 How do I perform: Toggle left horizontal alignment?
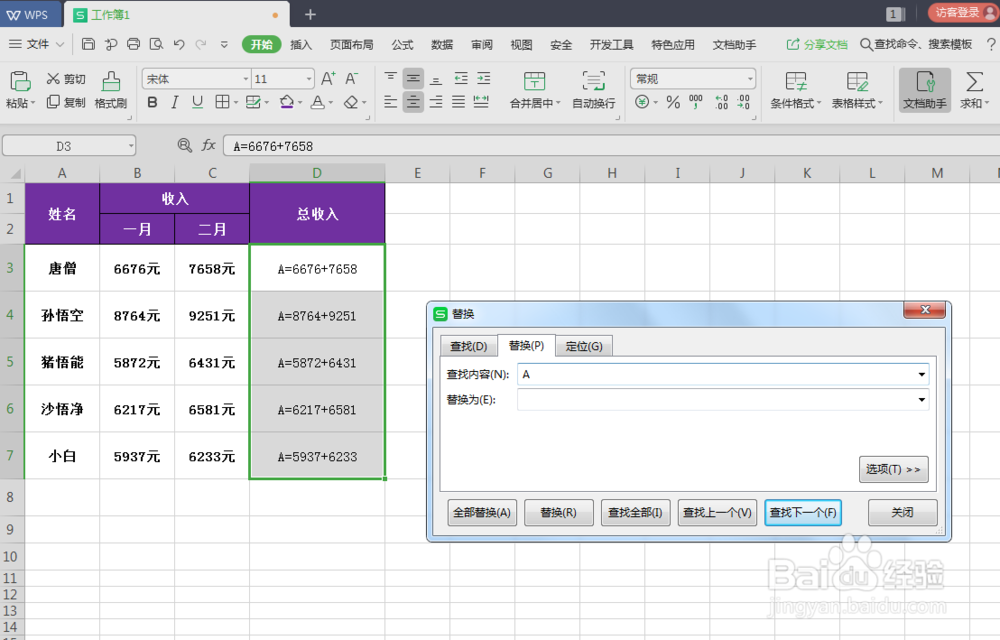(390, 102)
